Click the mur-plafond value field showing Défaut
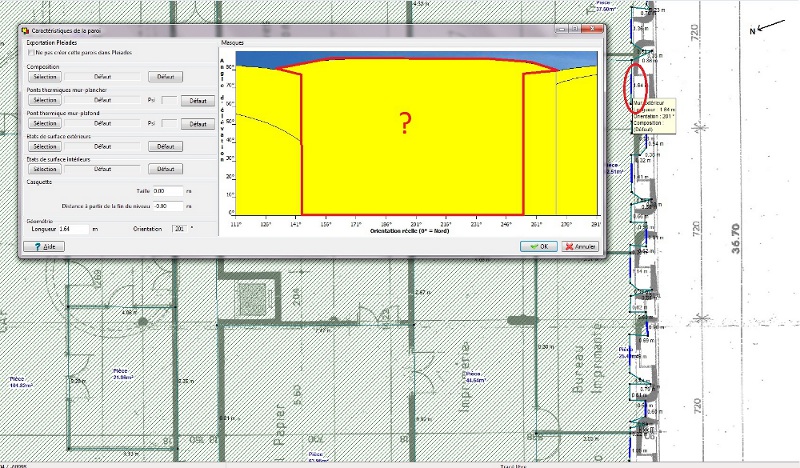Viewport: 800px width, 468px height. (x=103, y=124)
